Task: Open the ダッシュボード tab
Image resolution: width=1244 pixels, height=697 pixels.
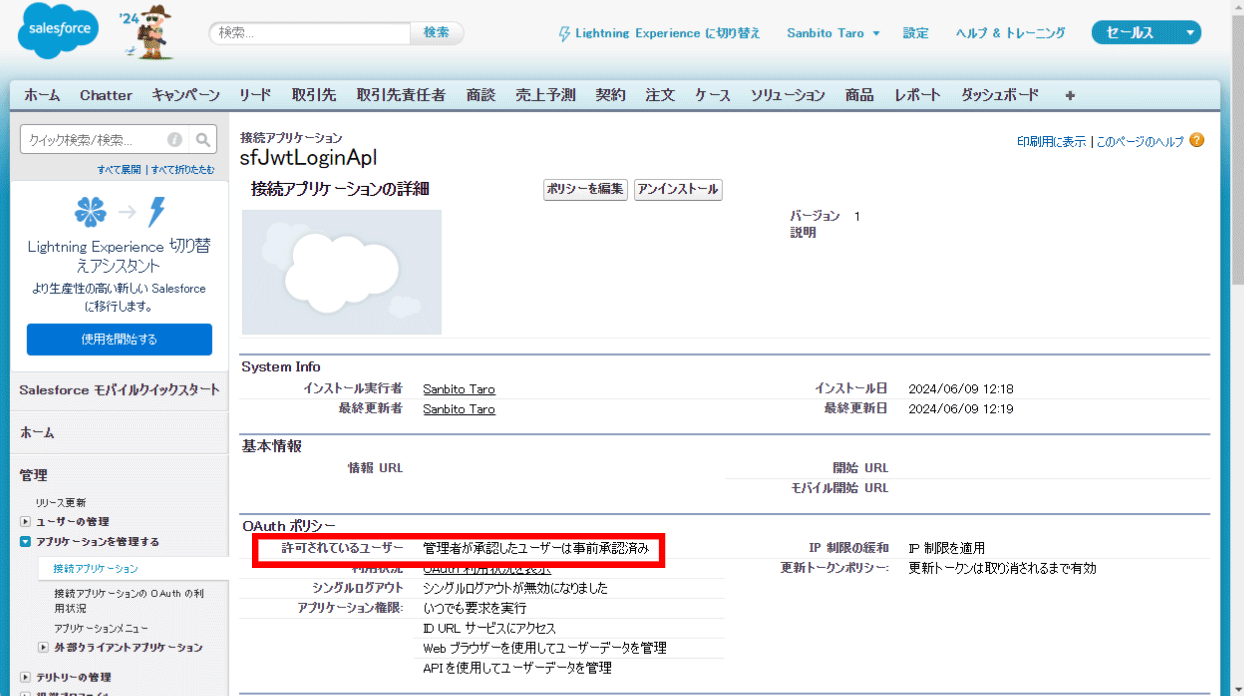Action: coord(1000,95)
